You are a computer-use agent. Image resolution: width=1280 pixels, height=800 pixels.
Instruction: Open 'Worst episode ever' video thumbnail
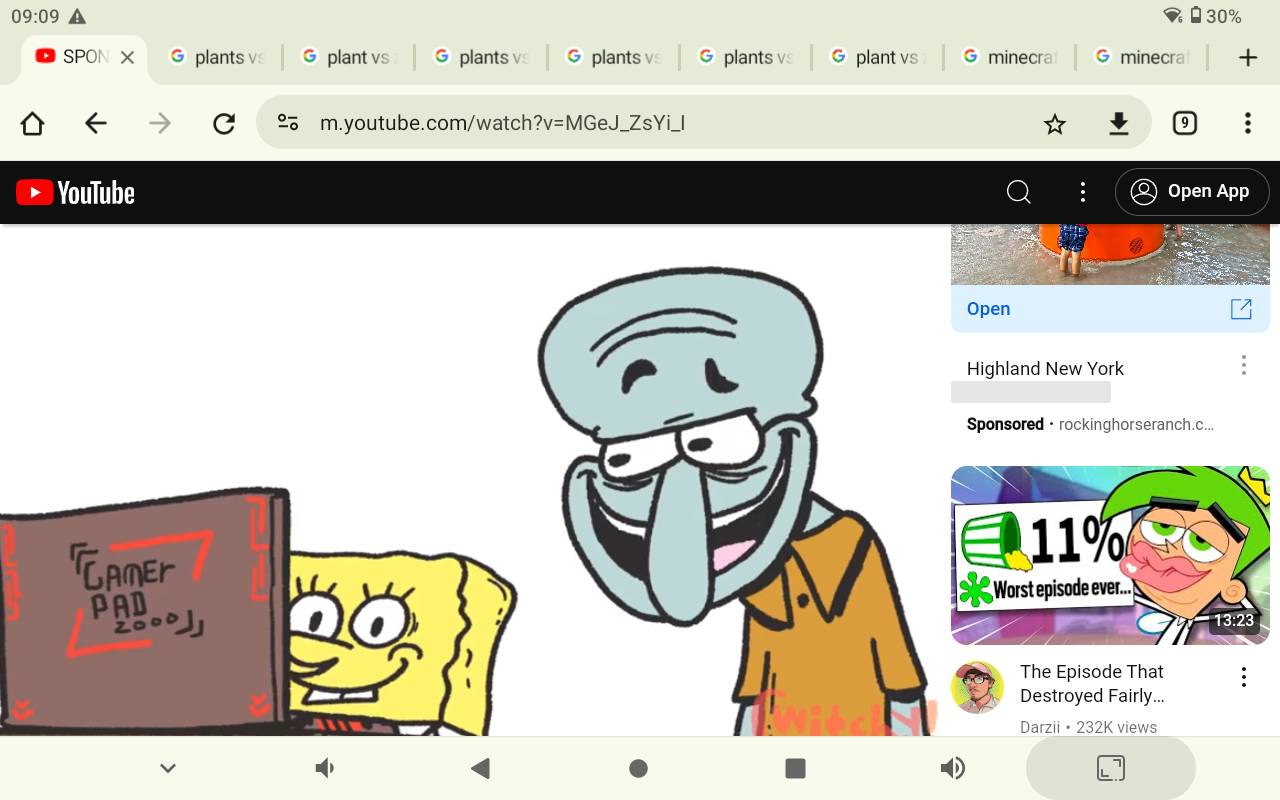click(1110, 555)
